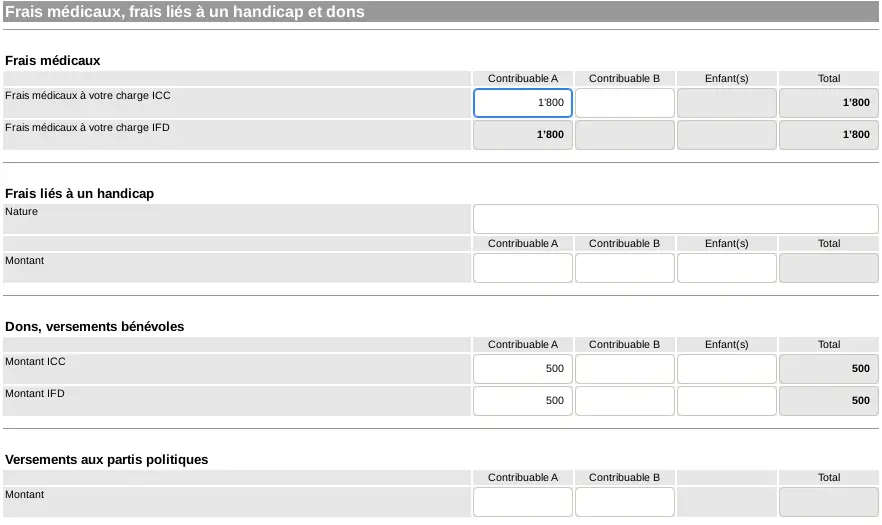Select Dons Montant ICC Enfant(s) field
The height and width of the screenshot is (525, 882).
[x=727, y=369]
